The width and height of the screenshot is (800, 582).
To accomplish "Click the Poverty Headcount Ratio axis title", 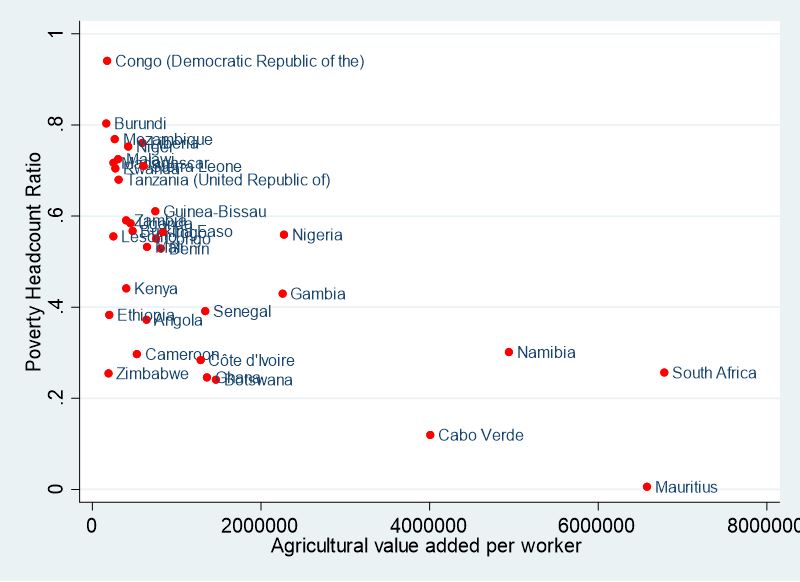I will click(x=35, y=261).
